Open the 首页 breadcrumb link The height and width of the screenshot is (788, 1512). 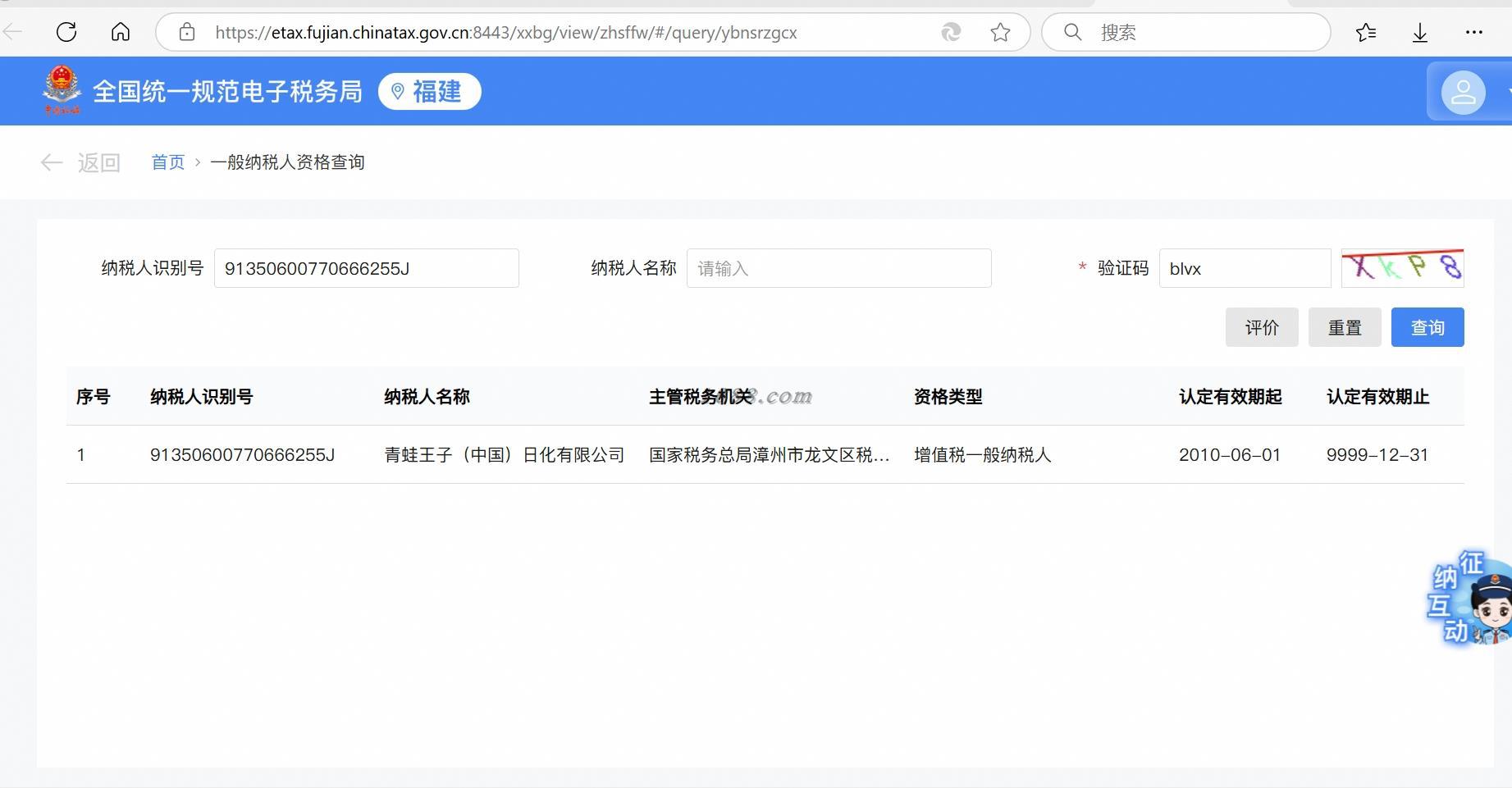point(168,162)
